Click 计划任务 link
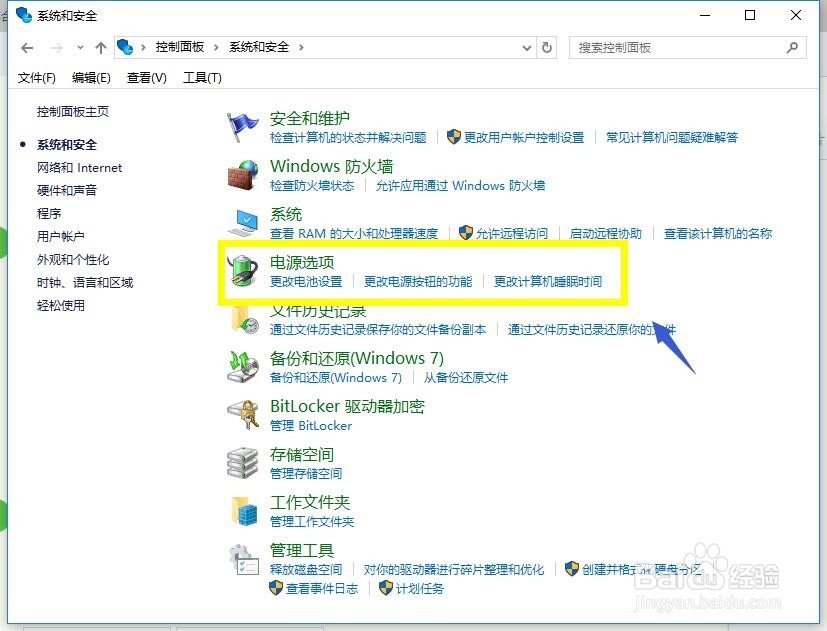 pos(420,589)
